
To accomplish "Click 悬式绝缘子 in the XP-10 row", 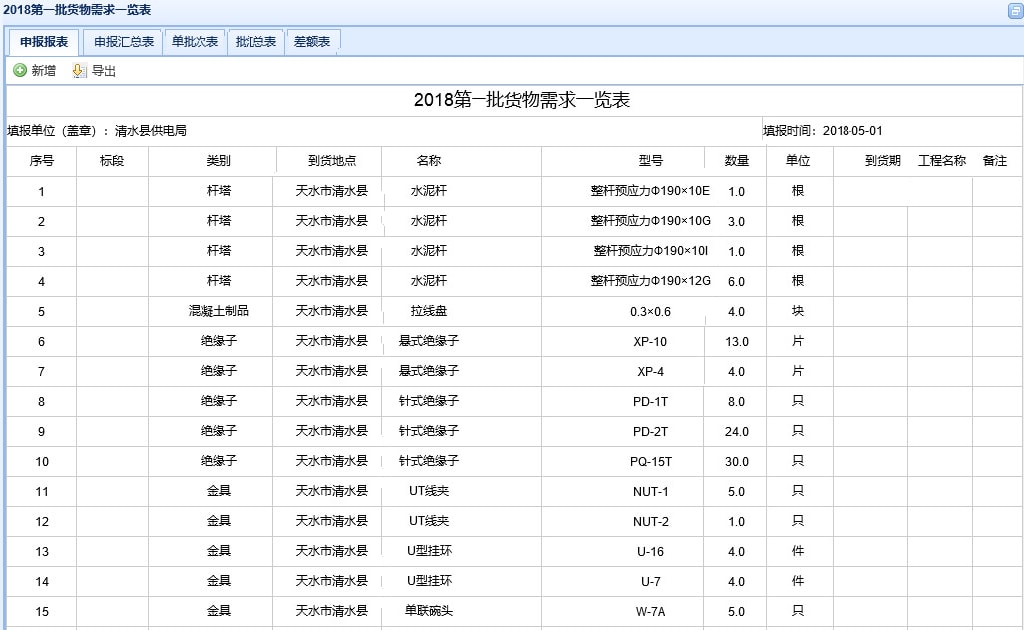I will click(x=428, y=341).
